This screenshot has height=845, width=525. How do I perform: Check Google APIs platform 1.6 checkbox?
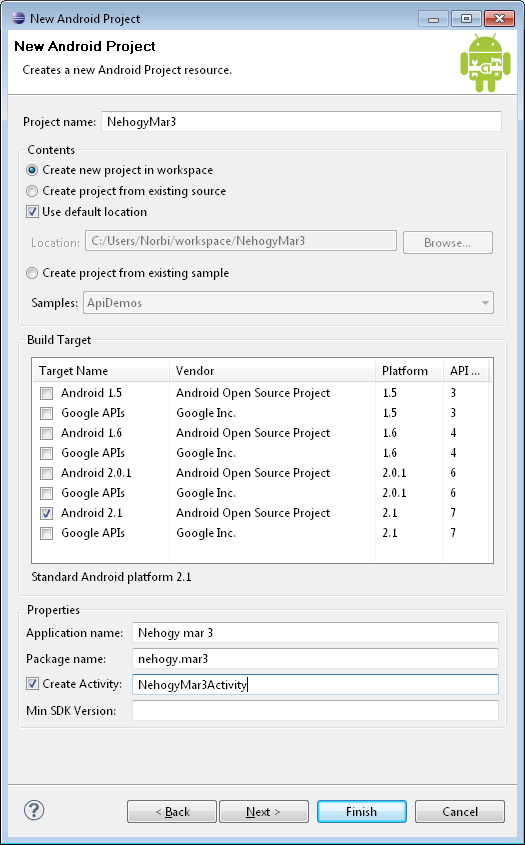[47, 453]
